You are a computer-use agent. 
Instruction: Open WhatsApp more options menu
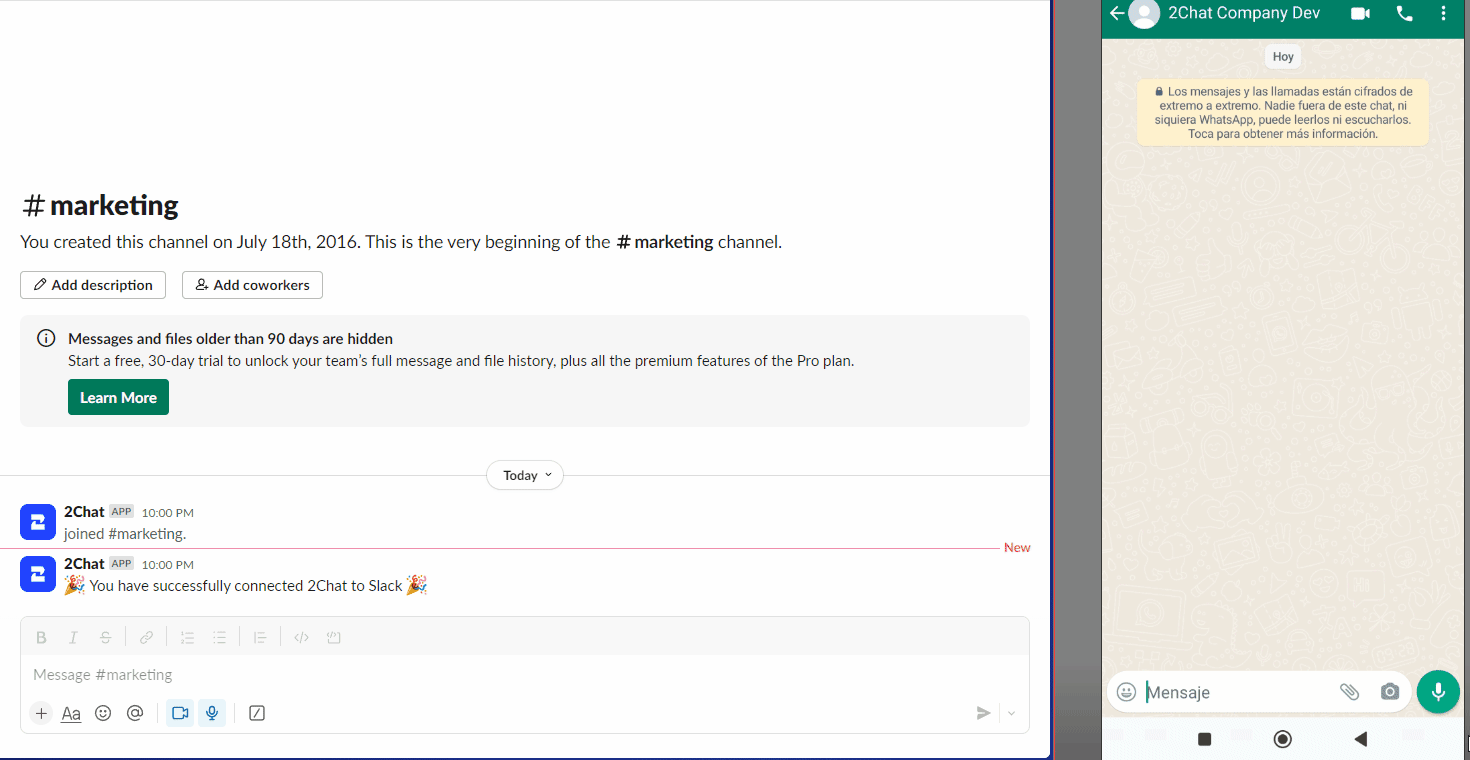[x=1443, y=13]
